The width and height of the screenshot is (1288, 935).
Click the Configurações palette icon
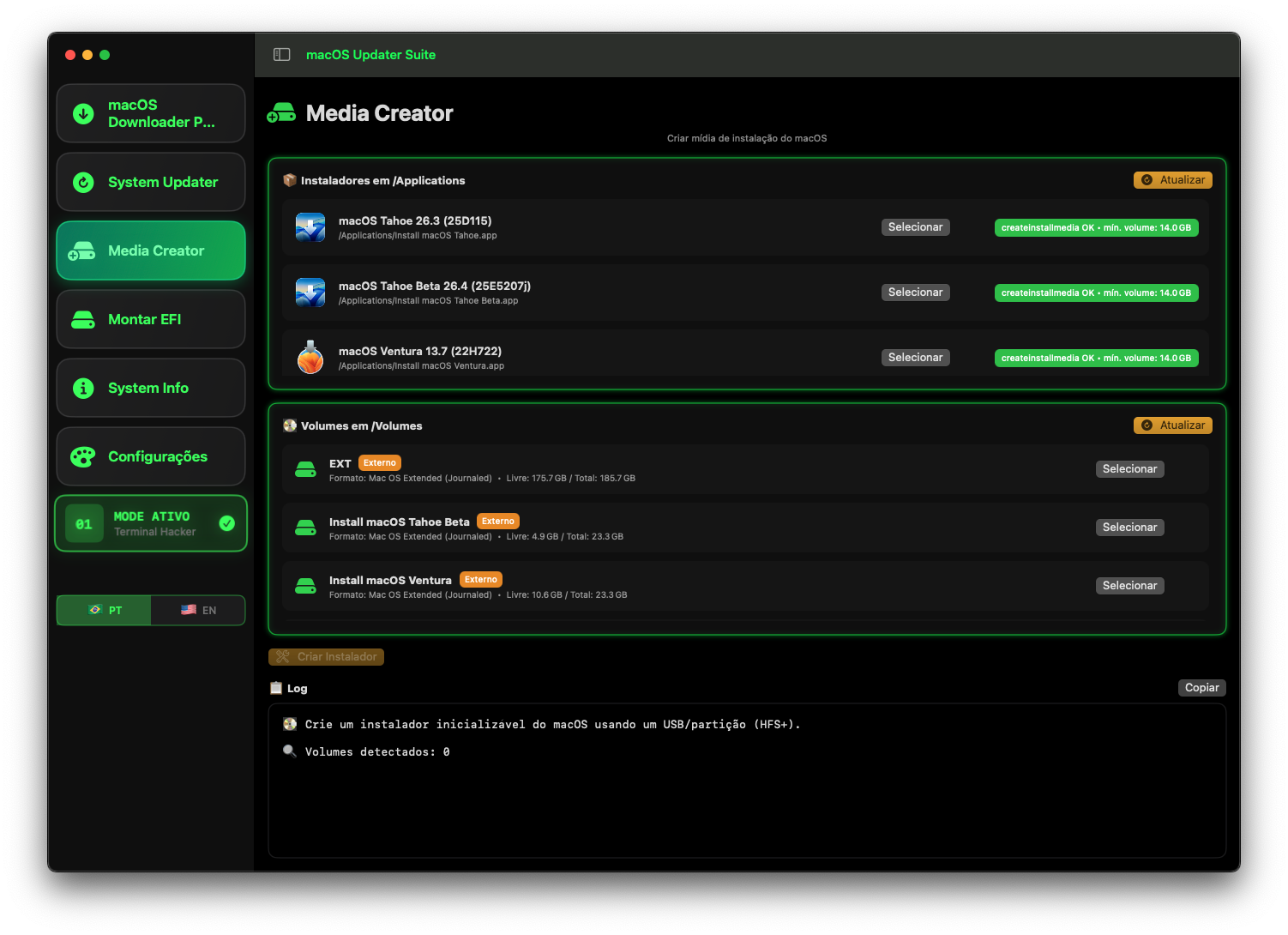(x=83, y=457)
